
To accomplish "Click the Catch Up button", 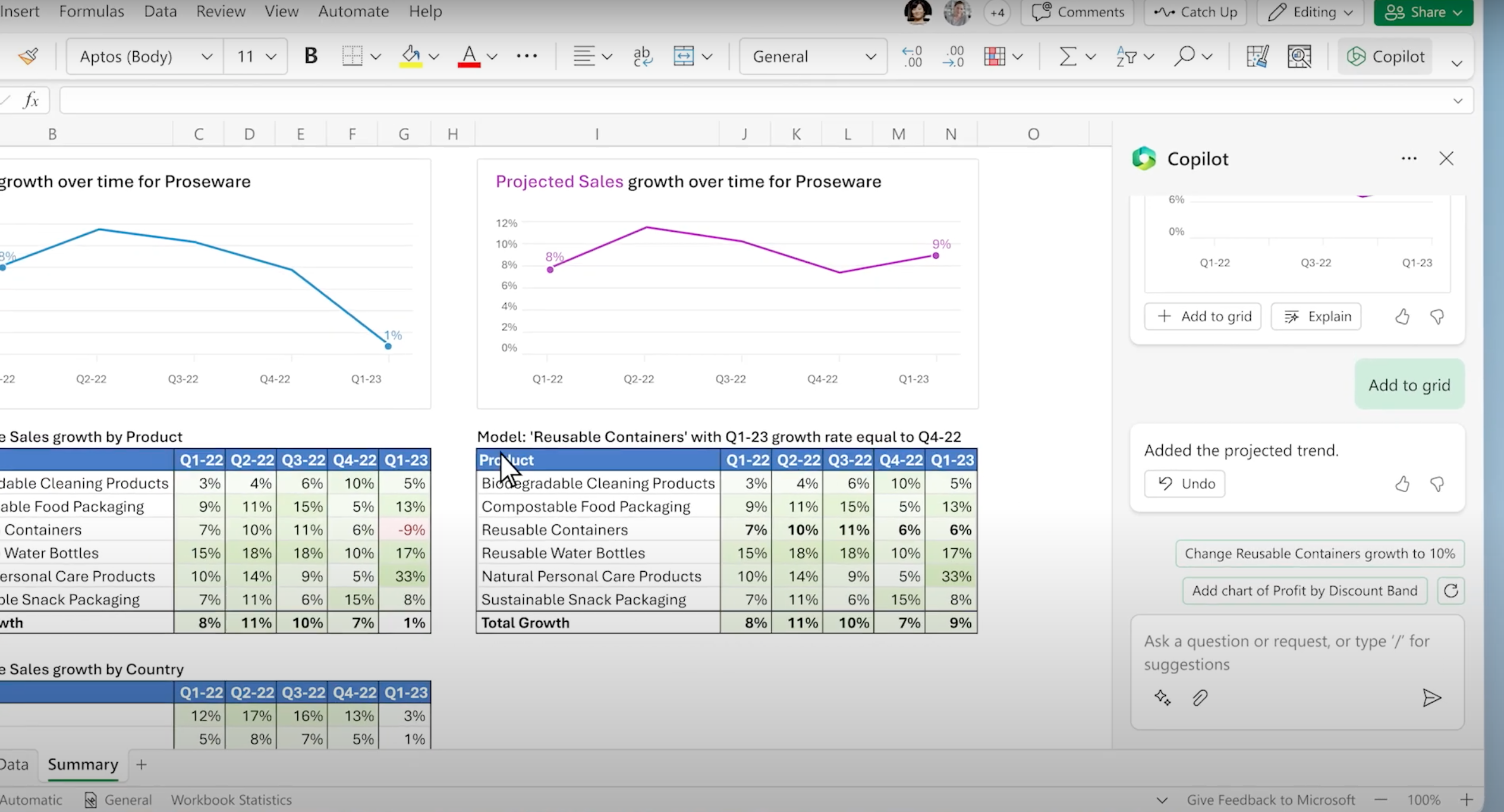I will [x=1196, y=12].
